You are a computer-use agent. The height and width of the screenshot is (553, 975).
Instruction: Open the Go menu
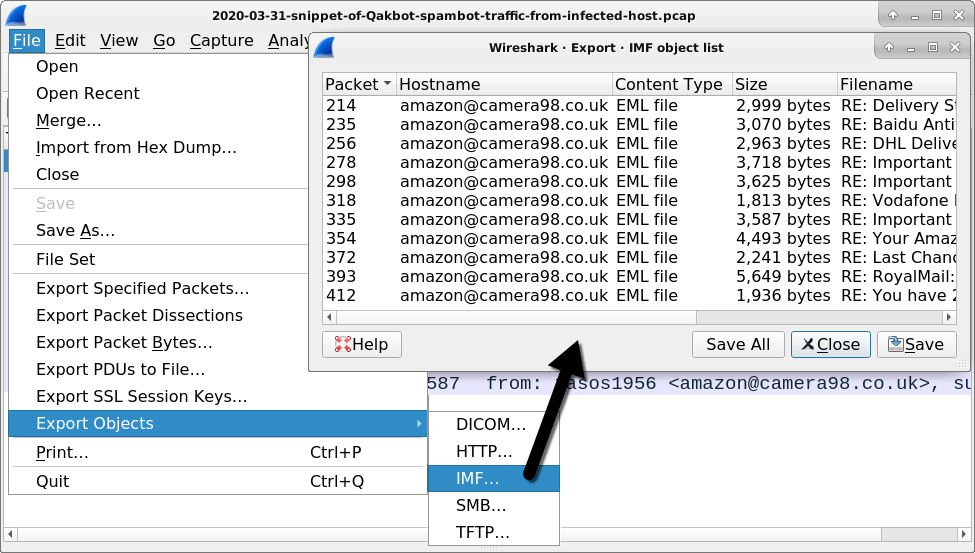pyautogui.click(x=164, y=40)
